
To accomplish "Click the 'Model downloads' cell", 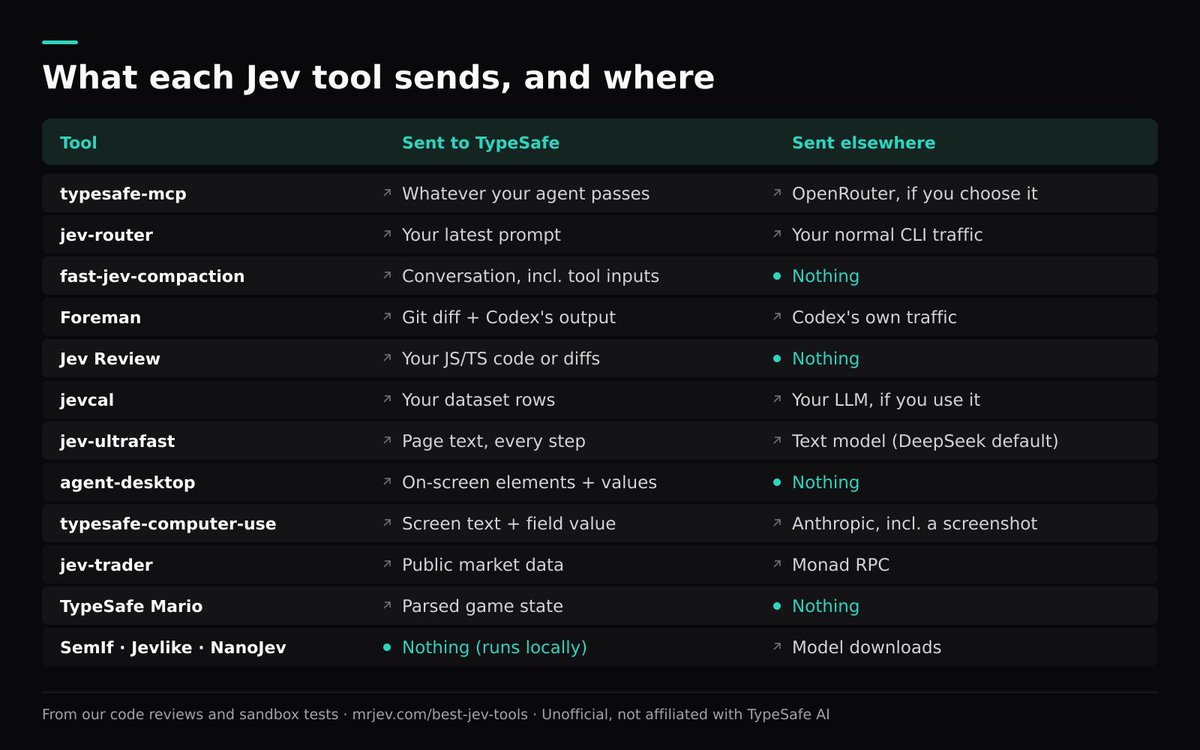I will 866,647.
